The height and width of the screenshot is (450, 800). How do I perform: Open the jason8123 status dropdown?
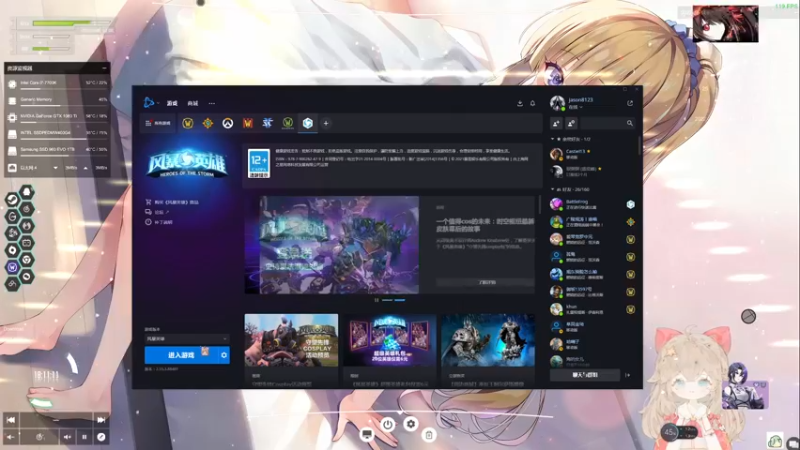576,107
